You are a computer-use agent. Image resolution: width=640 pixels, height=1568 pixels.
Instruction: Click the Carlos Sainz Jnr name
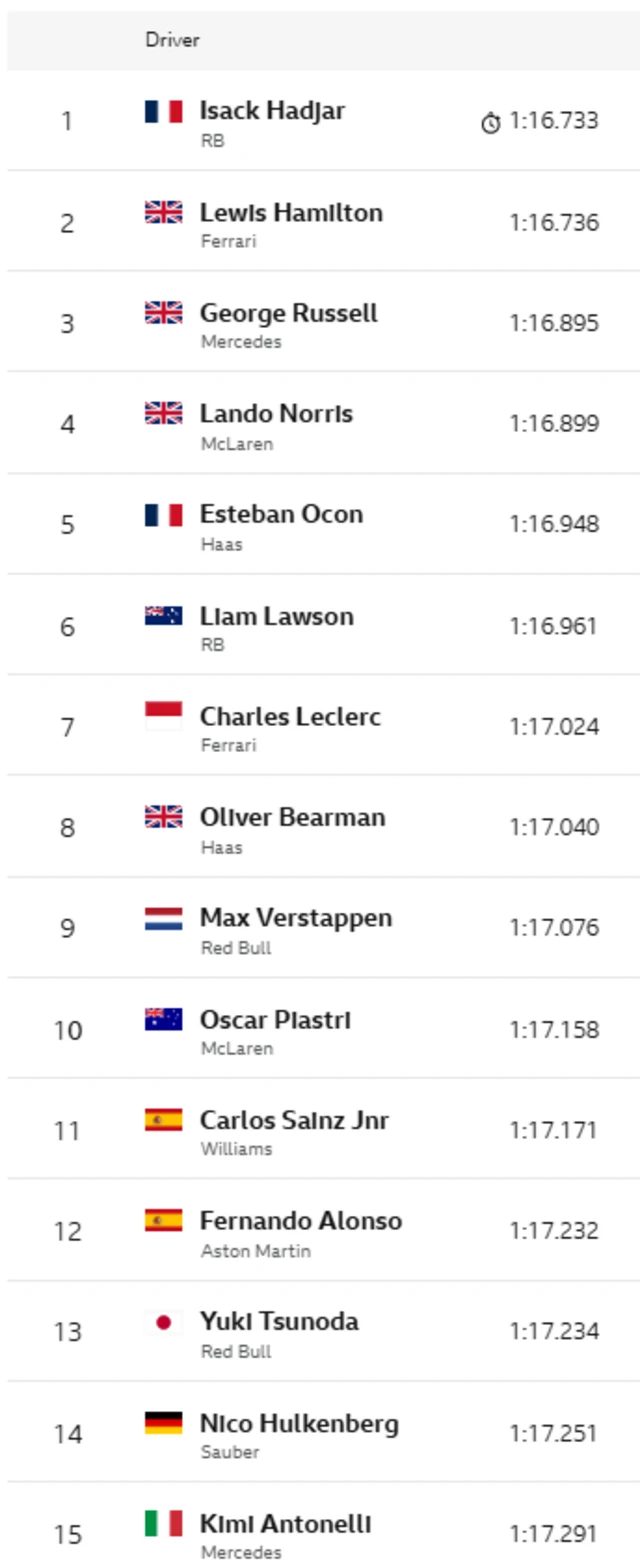pyautogui.click(x=294, y=1120)
